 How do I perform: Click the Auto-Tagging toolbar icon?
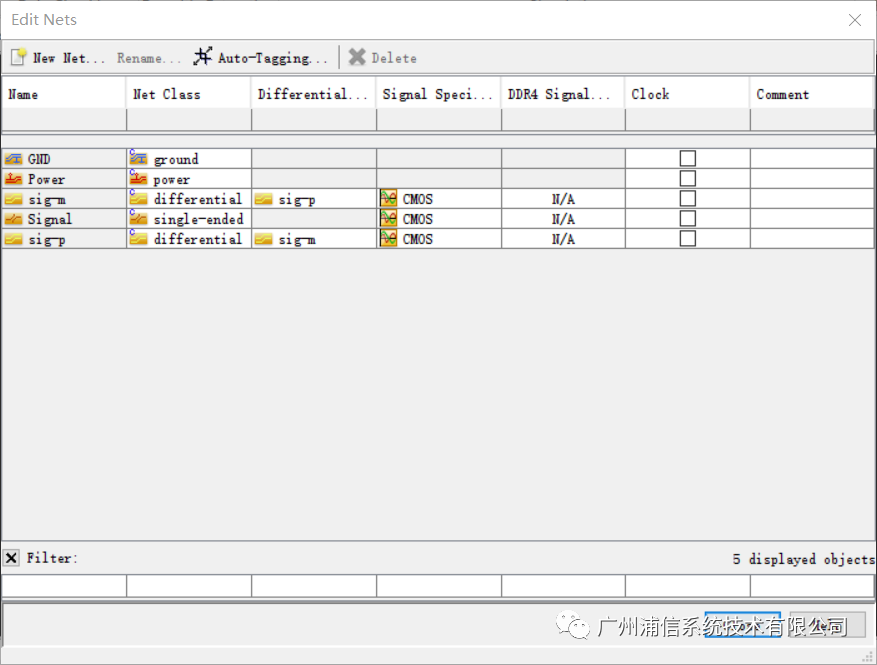click(203, 57)
